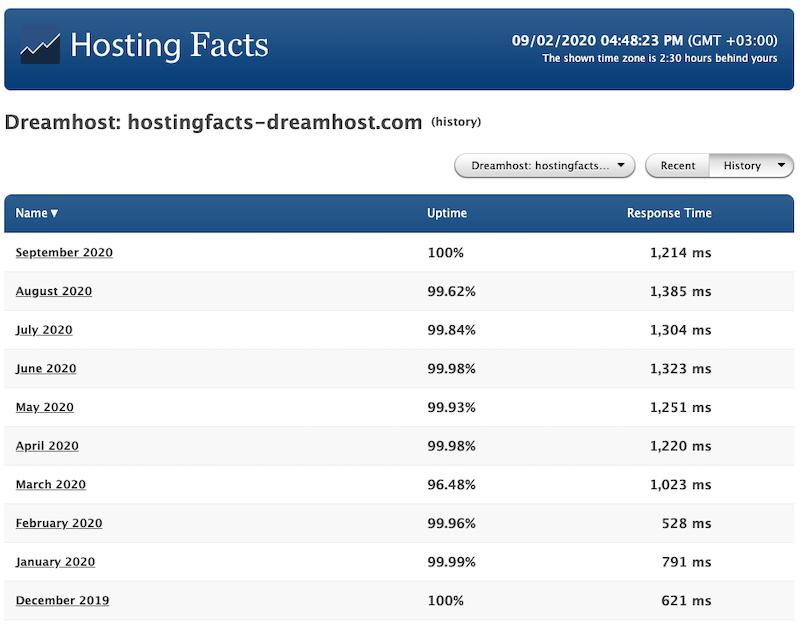Click the Uptime column header
The width and height of the screenshot is (800, 626).
(447, 213)
